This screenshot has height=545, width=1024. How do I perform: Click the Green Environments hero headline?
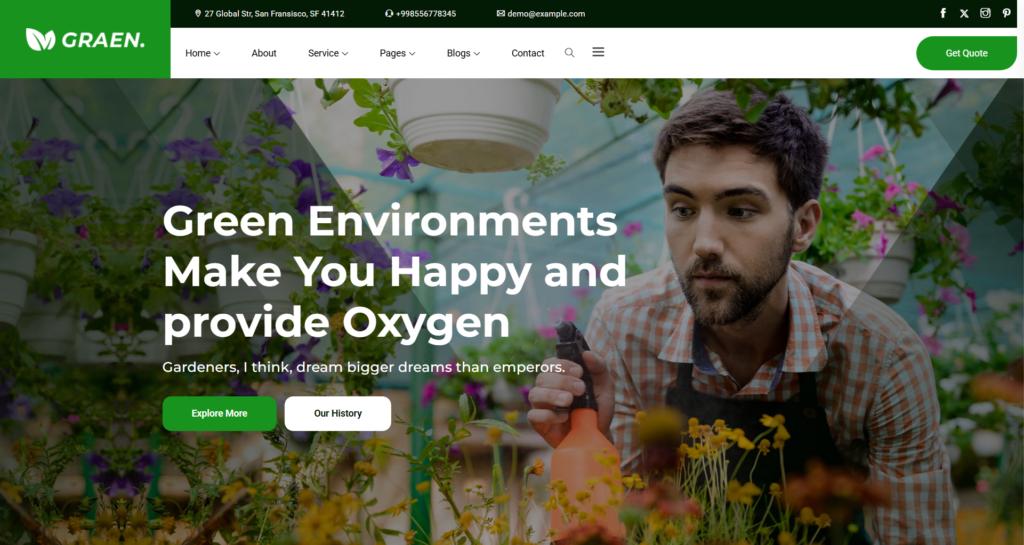(x=394, y=272)
